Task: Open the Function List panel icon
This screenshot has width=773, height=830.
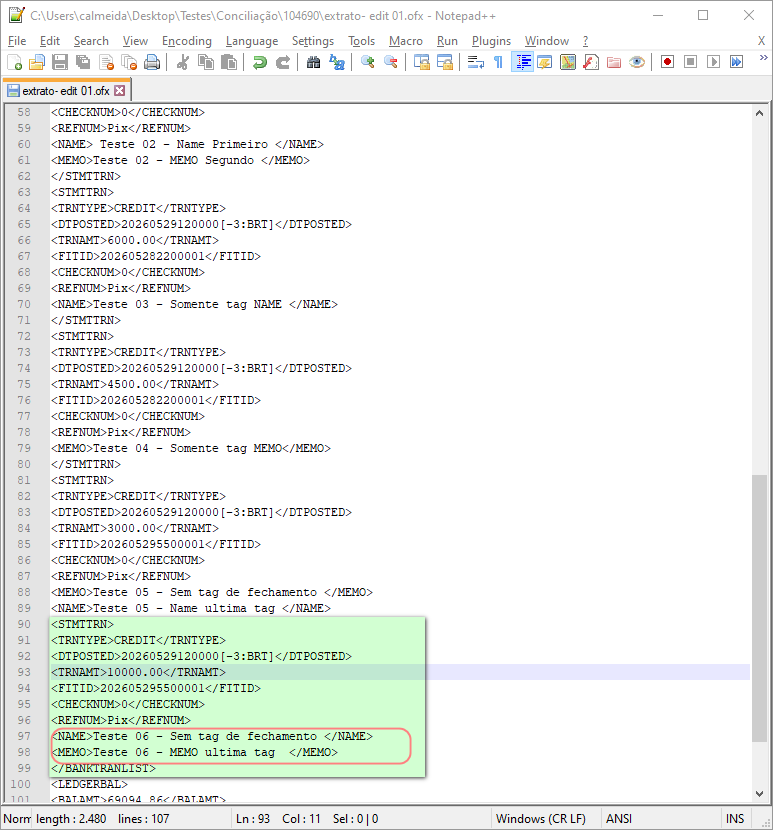Action: click(x=591, y=62)
